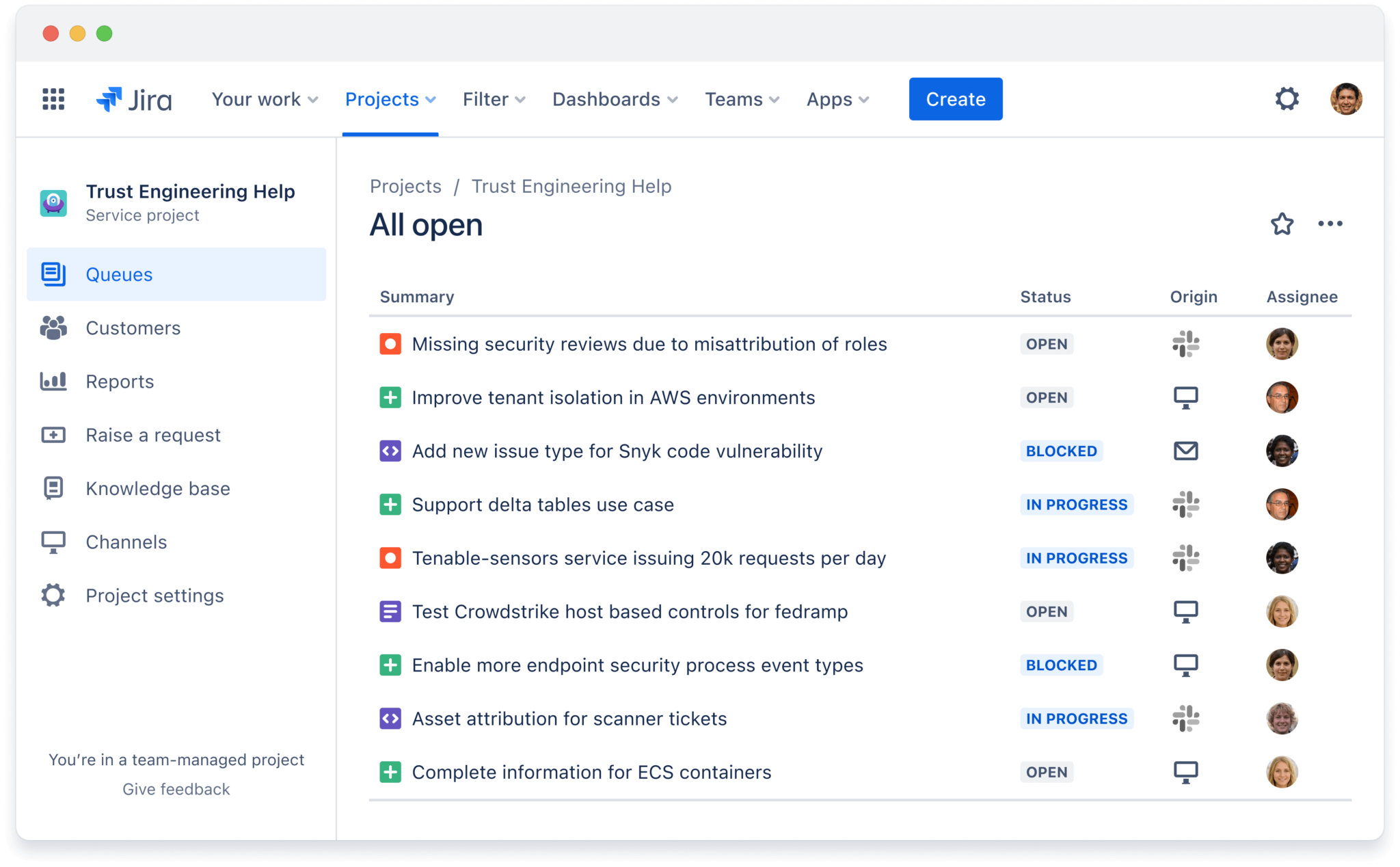Click the Give feedback link

176,788
